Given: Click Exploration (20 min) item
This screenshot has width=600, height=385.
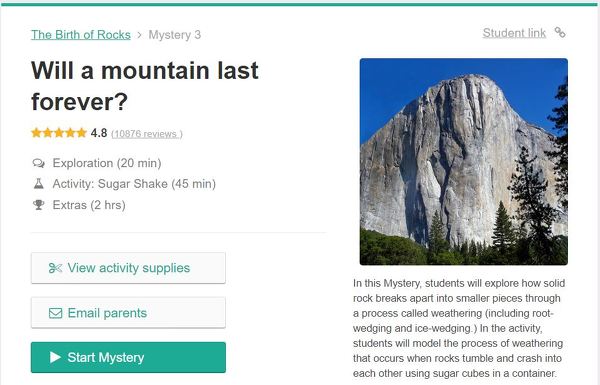Looking at the screenshot, I should (107, 163).
